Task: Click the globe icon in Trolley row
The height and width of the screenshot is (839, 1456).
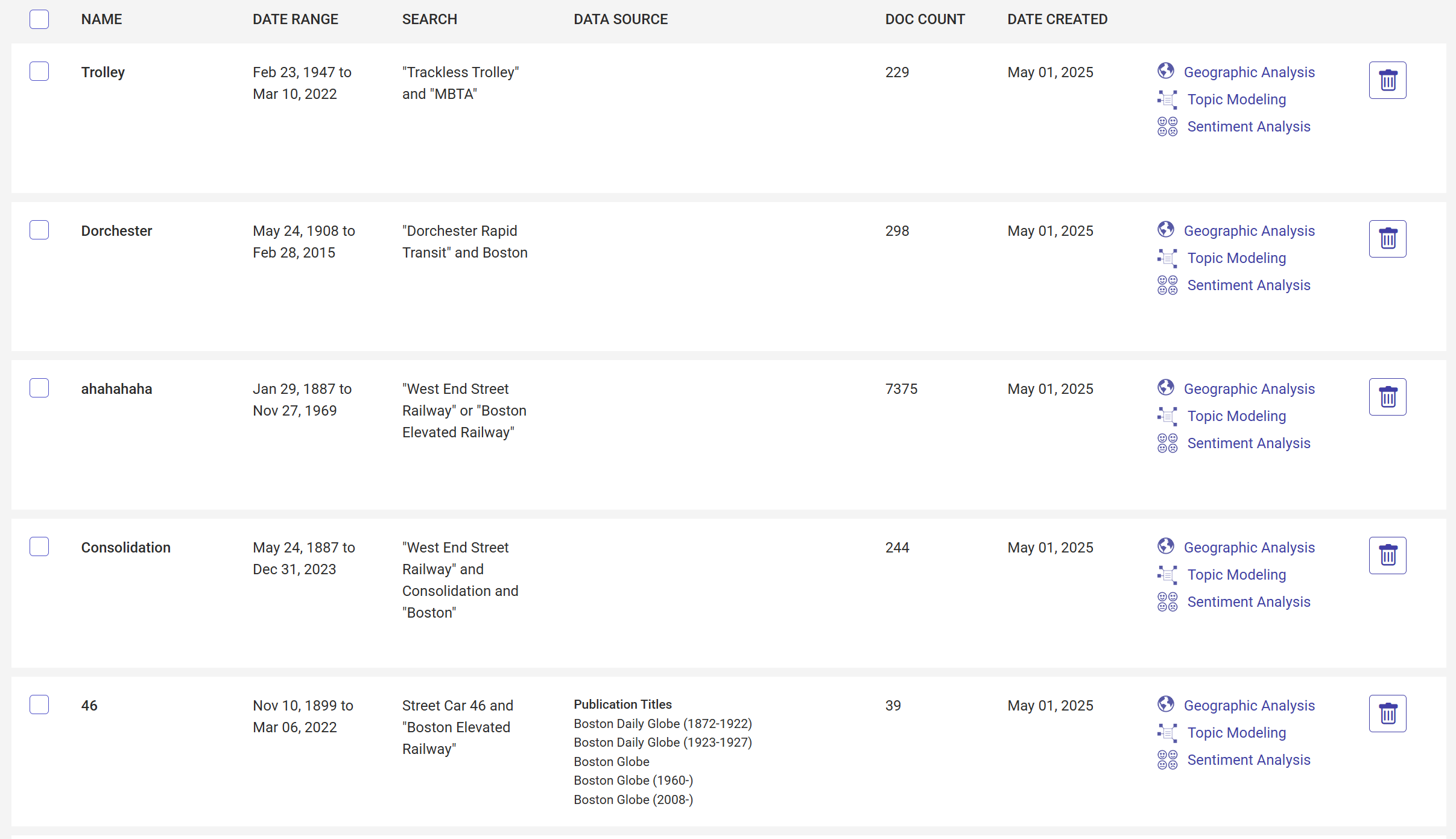Action: tap(1166, 71)
